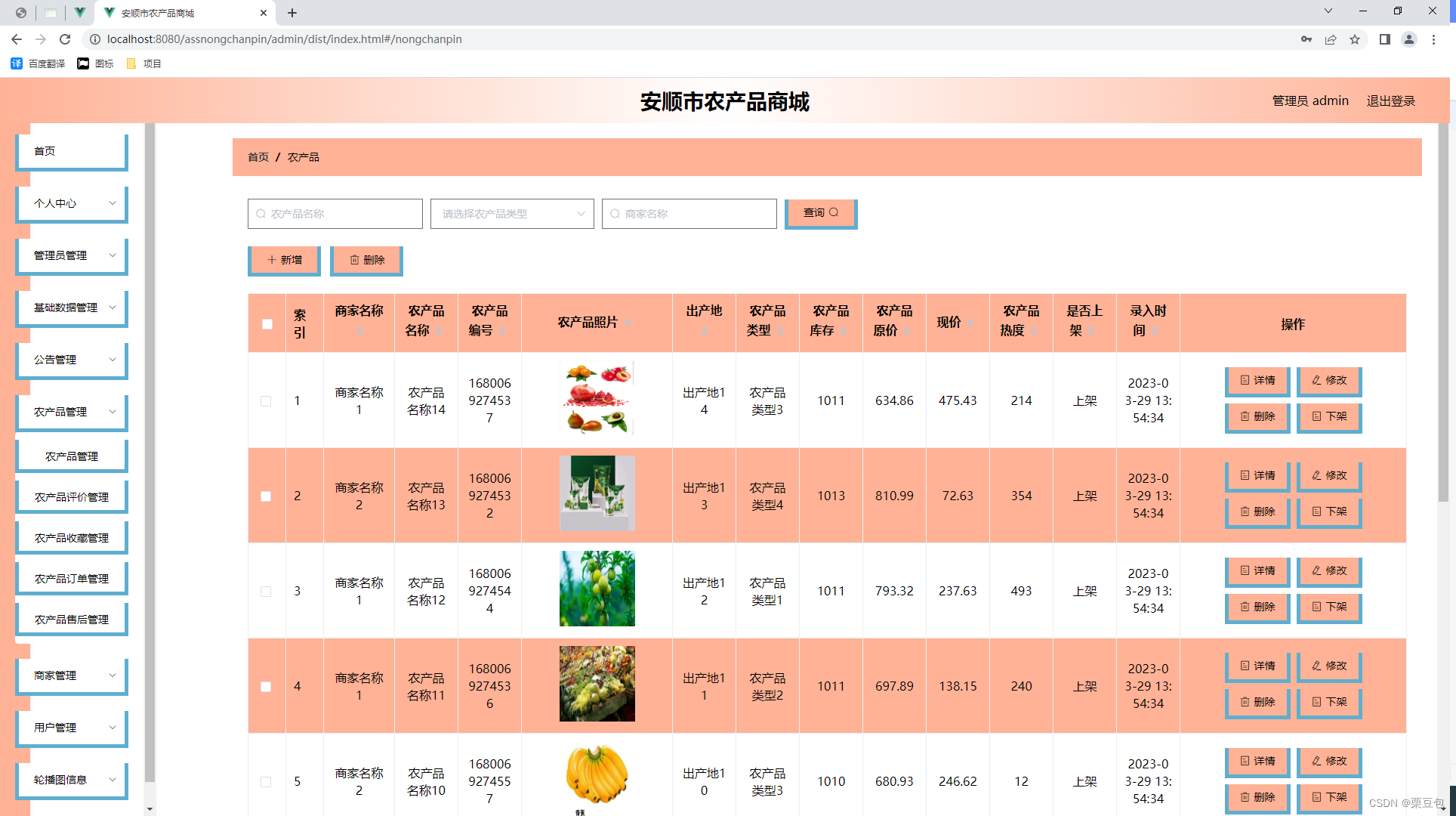This screenshot has width=1456, height=816.
Task: Open the 请选择农产品类型 dropdown
Action: tap(512, 214)
